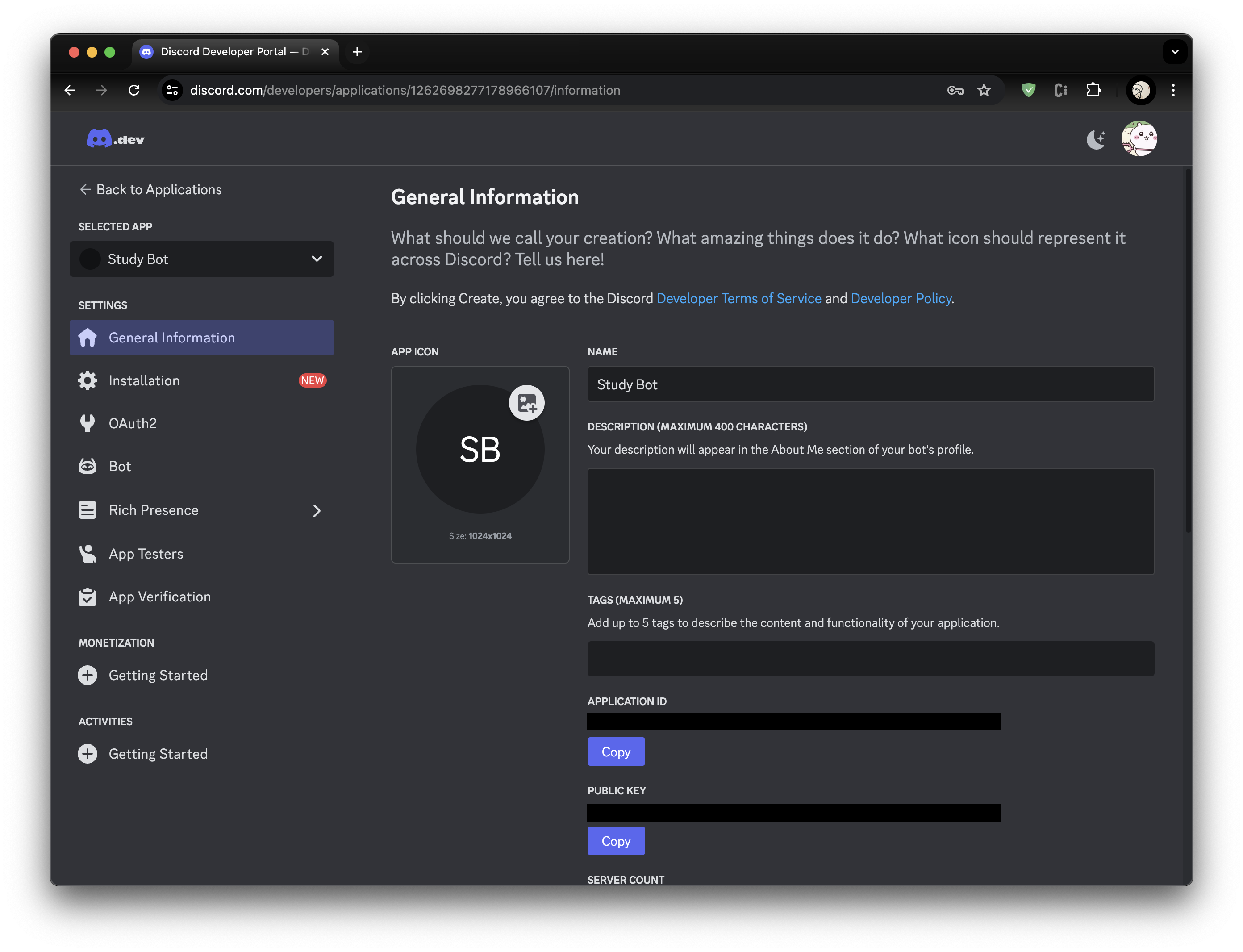
Task: Open the tab search dropdown arrow
Action: tap(1174, 52)
